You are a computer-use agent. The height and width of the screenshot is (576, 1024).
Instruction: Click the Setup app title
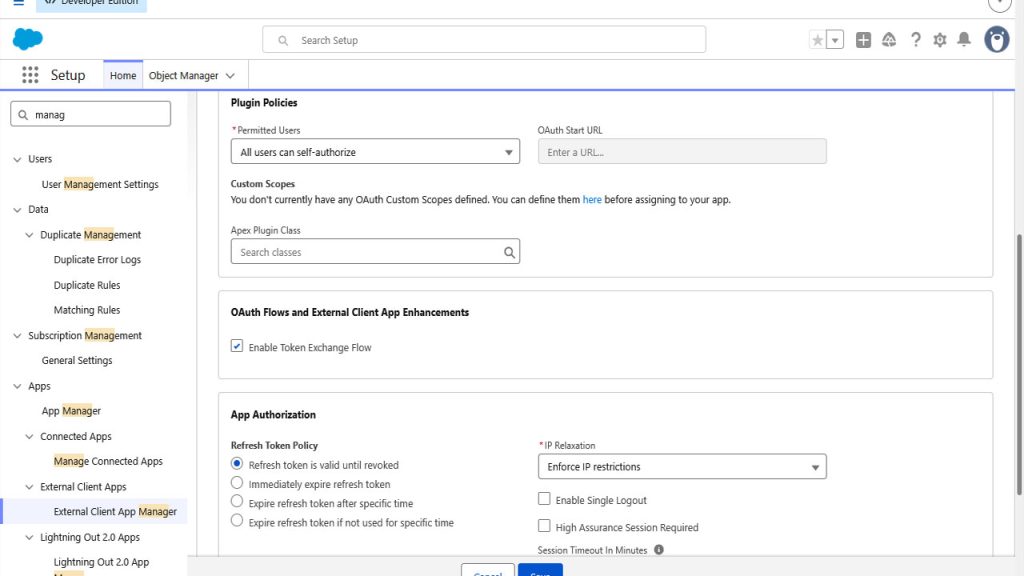pos(68,75)
